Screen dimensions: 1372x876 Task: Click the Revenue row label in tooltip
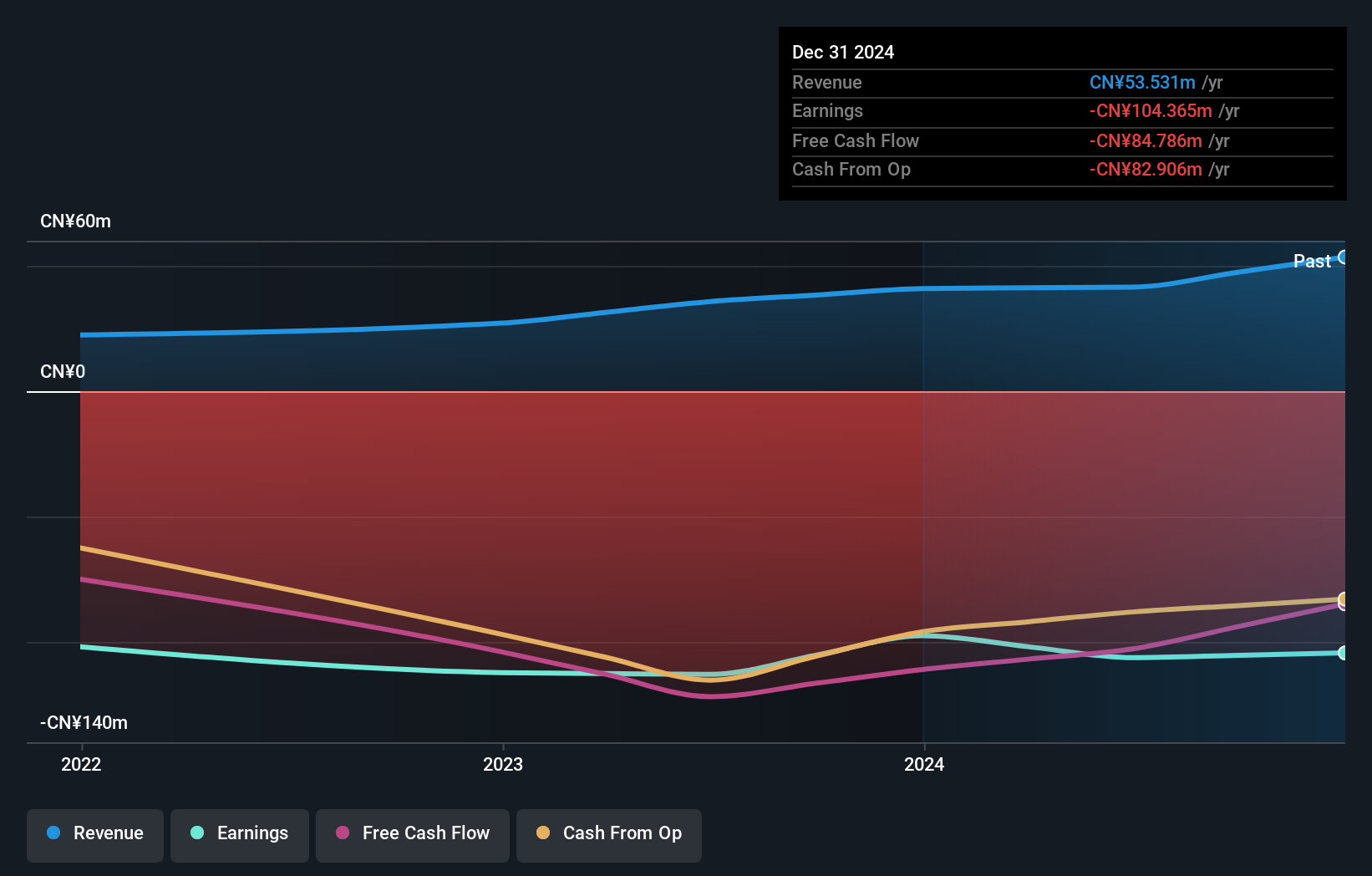827,83
